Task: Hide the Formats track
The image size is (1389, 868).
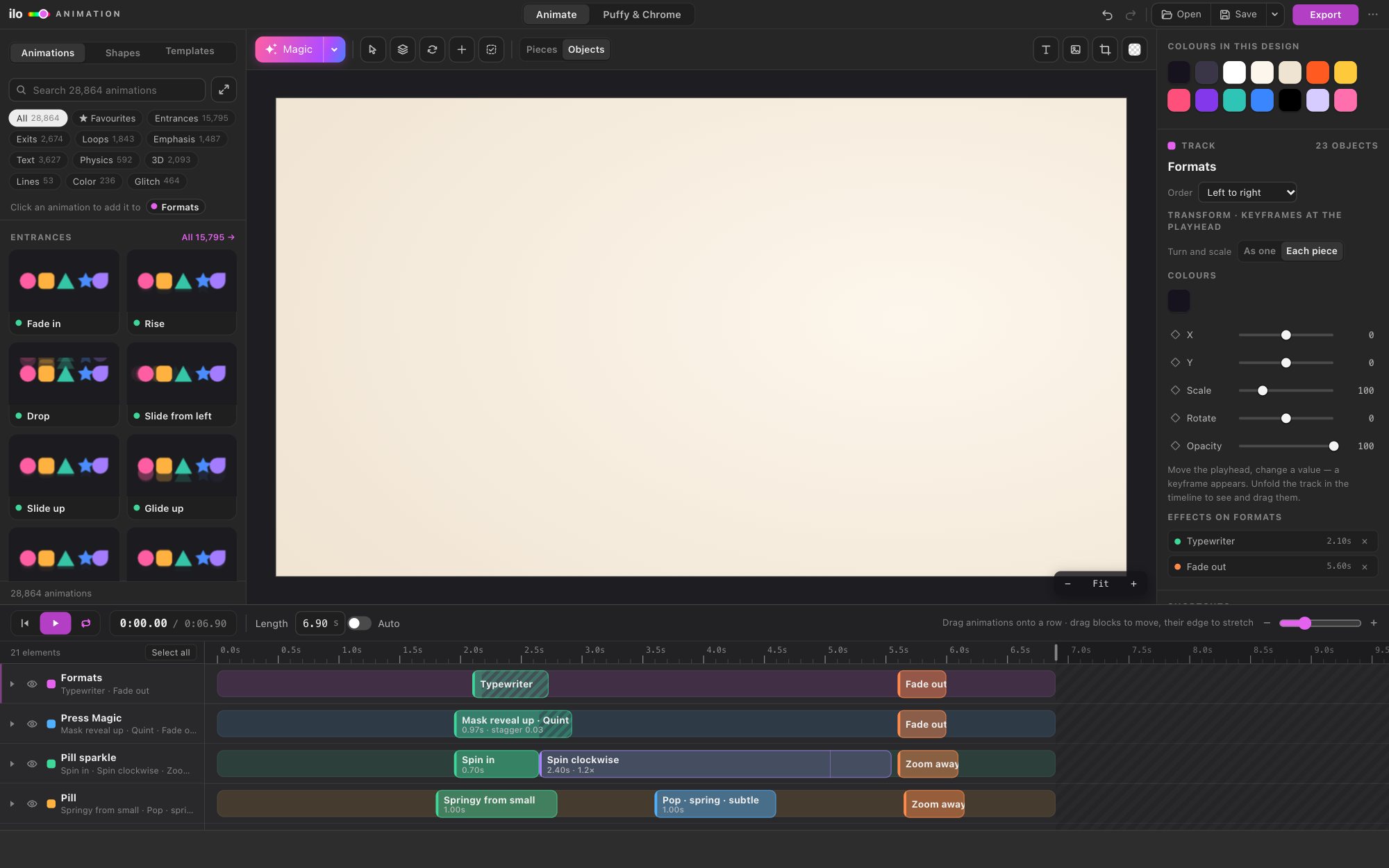Action: 32,684
